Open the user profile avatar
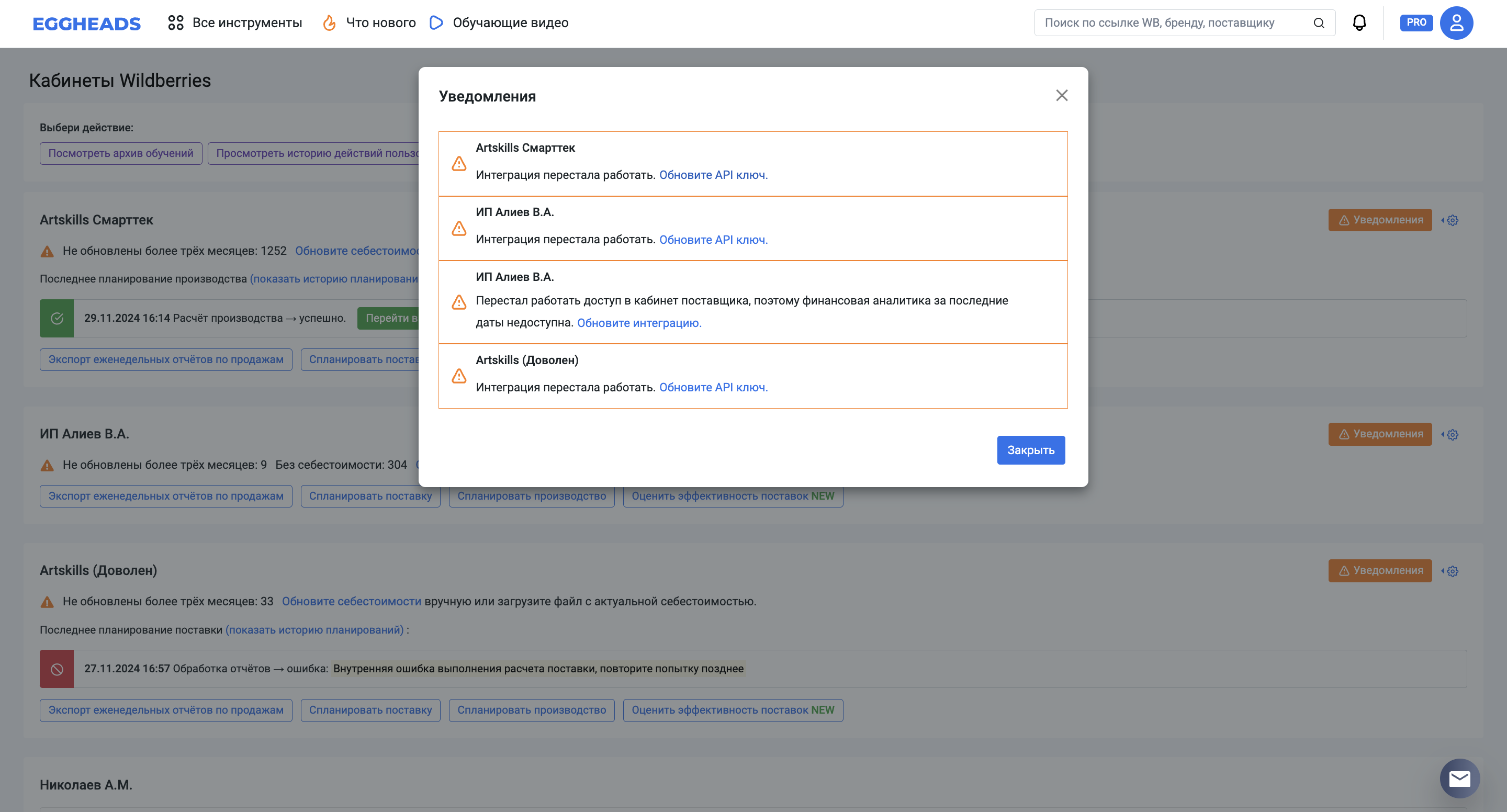The height and width of the screenshot is (812, 1507). coord(1456,23)
